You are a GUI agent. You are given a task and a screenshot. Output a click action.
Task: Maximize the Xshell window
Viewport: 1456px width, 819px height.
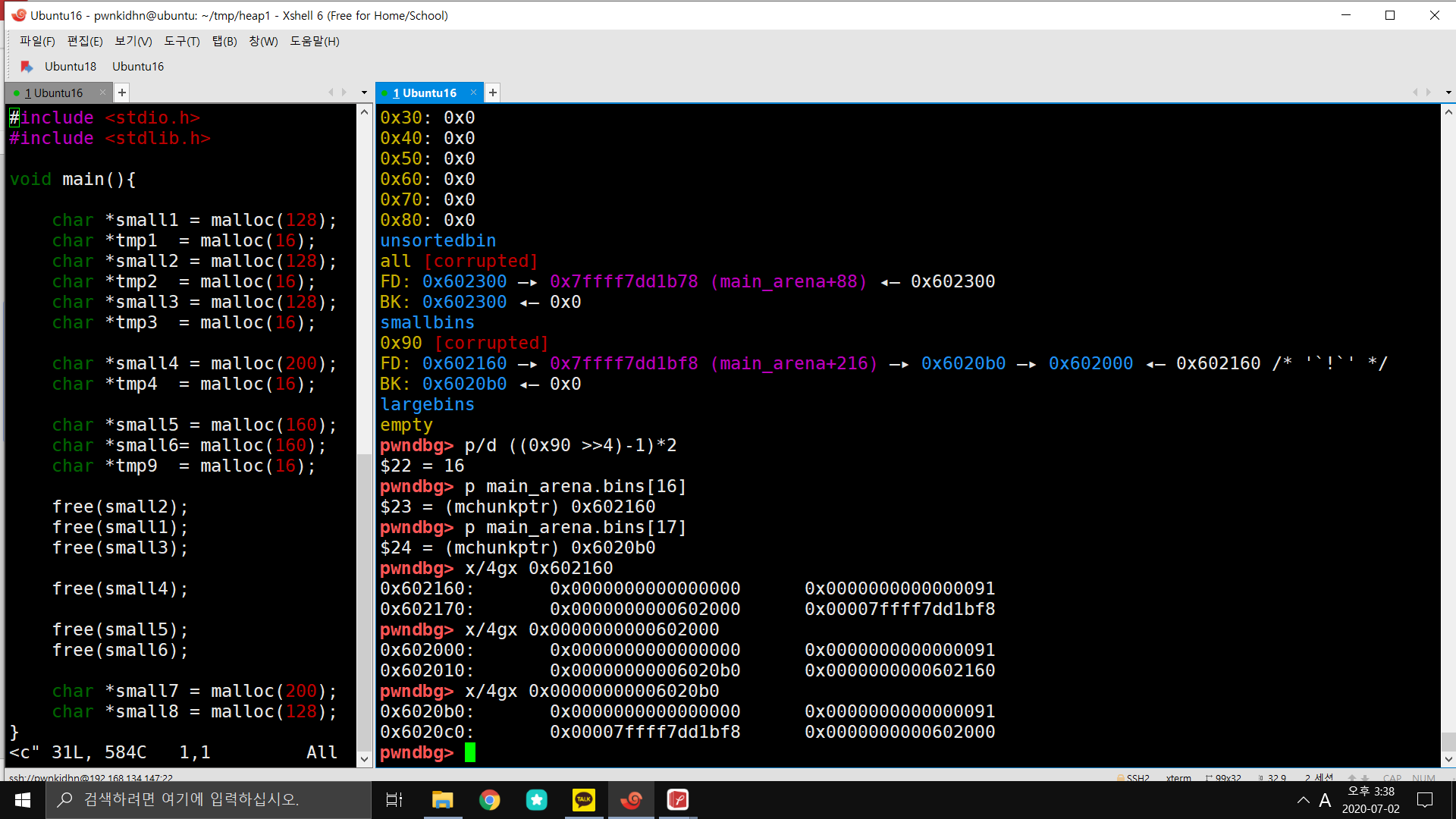click(1390, 15)
